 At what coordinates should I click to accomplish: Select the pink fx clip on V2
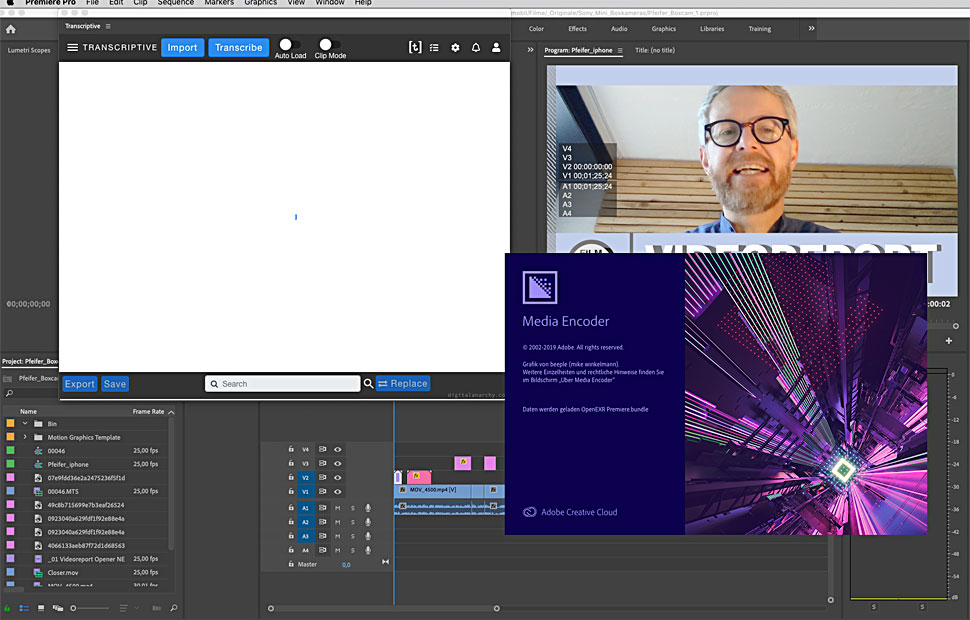point(419,477)
